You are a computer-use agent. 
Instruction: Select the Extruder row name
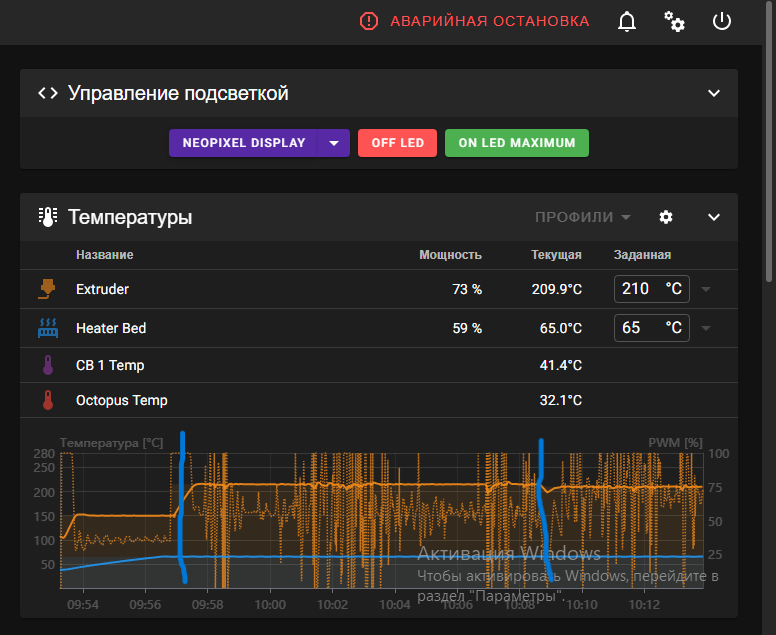tap(102, 289)
